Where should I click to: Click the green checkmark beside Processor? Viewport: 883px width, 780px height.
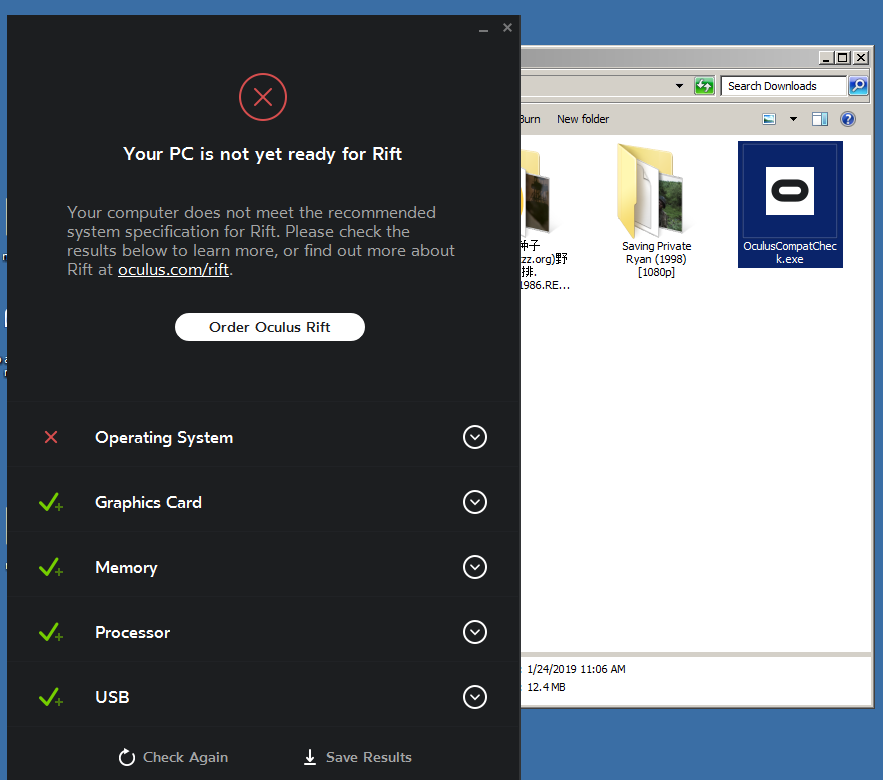(51, 632)
